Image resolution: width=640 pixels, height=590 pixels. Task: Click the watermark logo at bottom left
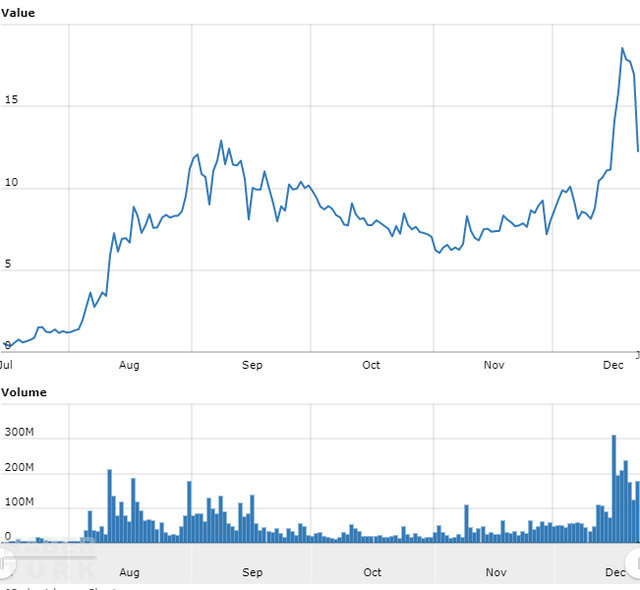50,558
